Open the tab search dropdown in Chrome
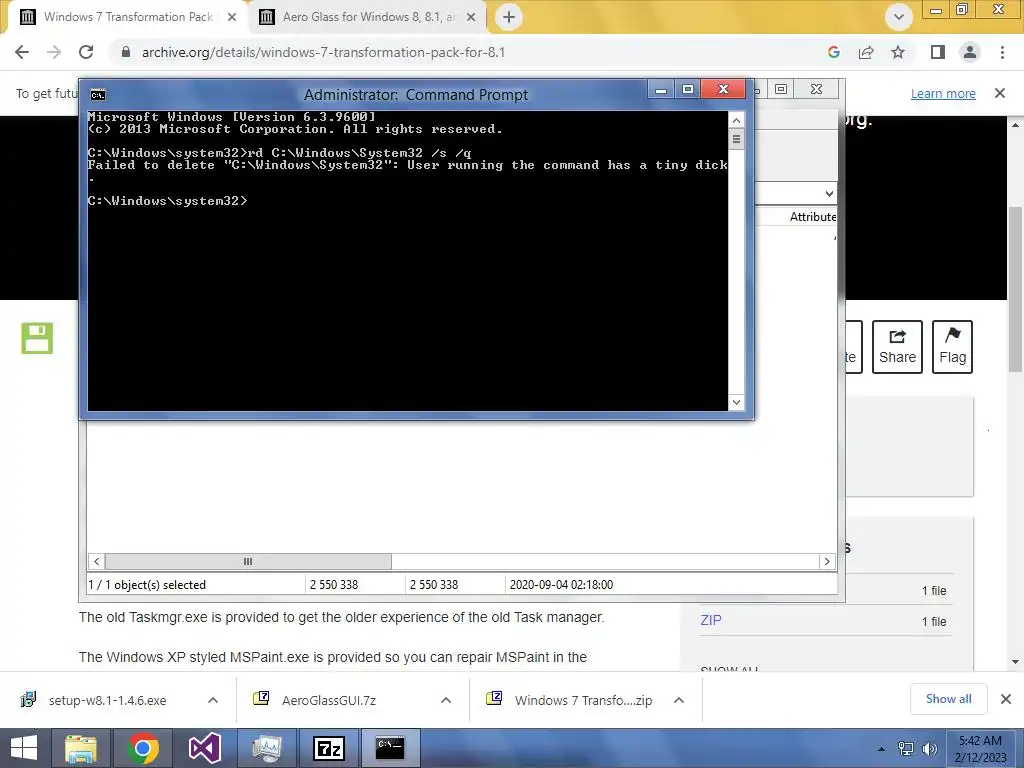 899,17
